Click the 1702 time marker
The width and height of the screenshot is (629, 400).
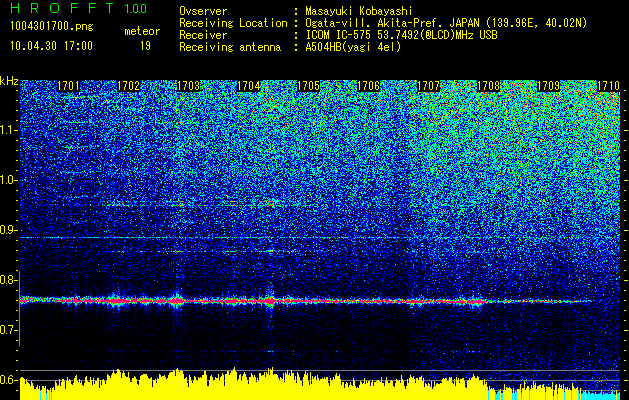(128, 86)
